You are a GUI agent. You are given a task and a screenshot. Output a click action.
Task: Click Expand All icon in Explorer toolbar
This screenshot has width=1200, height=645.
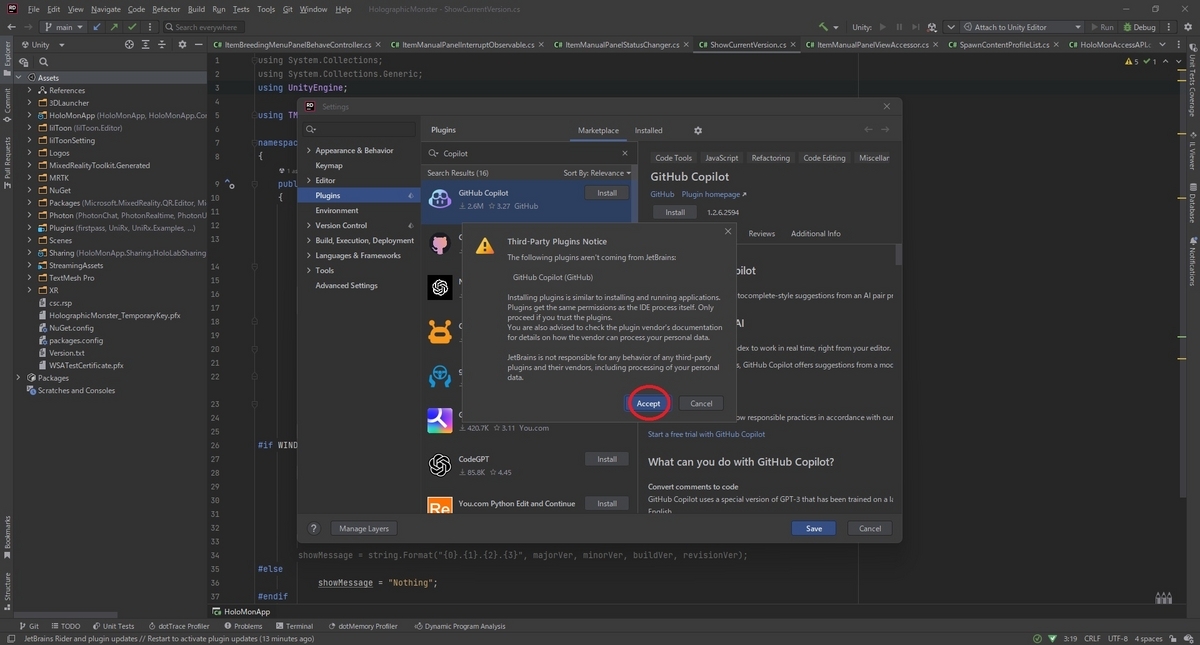pyautogui.click(x=146, y=45)
